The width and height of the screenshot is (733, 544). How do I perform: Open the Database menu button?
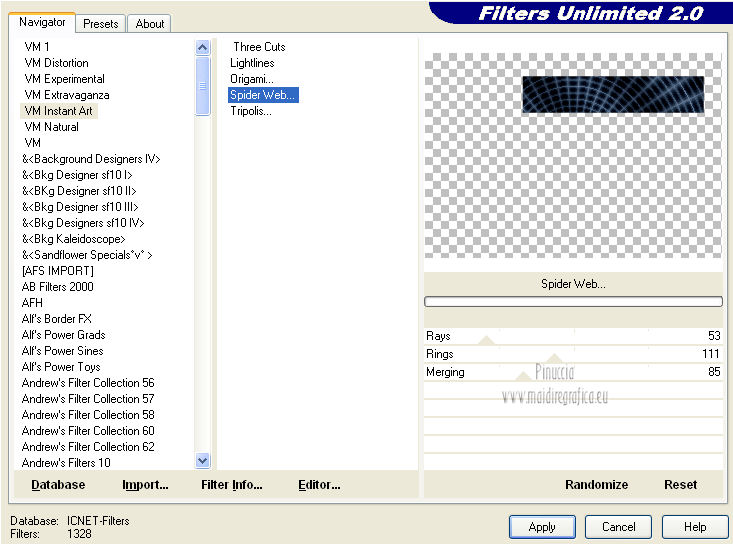(58, 485)
